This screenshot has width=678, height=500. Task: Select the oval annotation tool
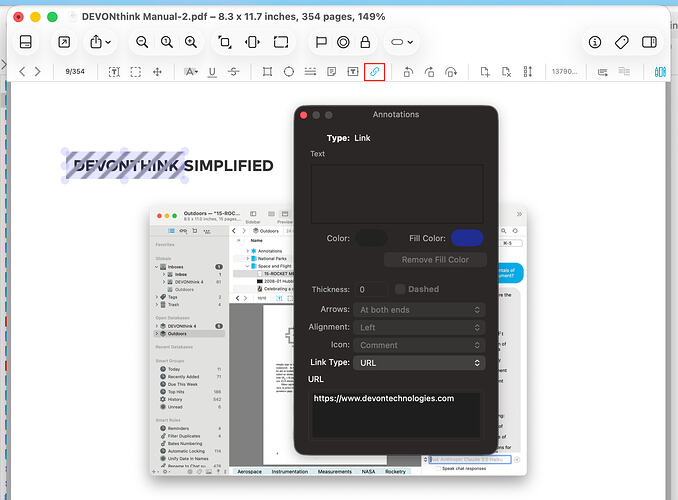coord(289,72)
